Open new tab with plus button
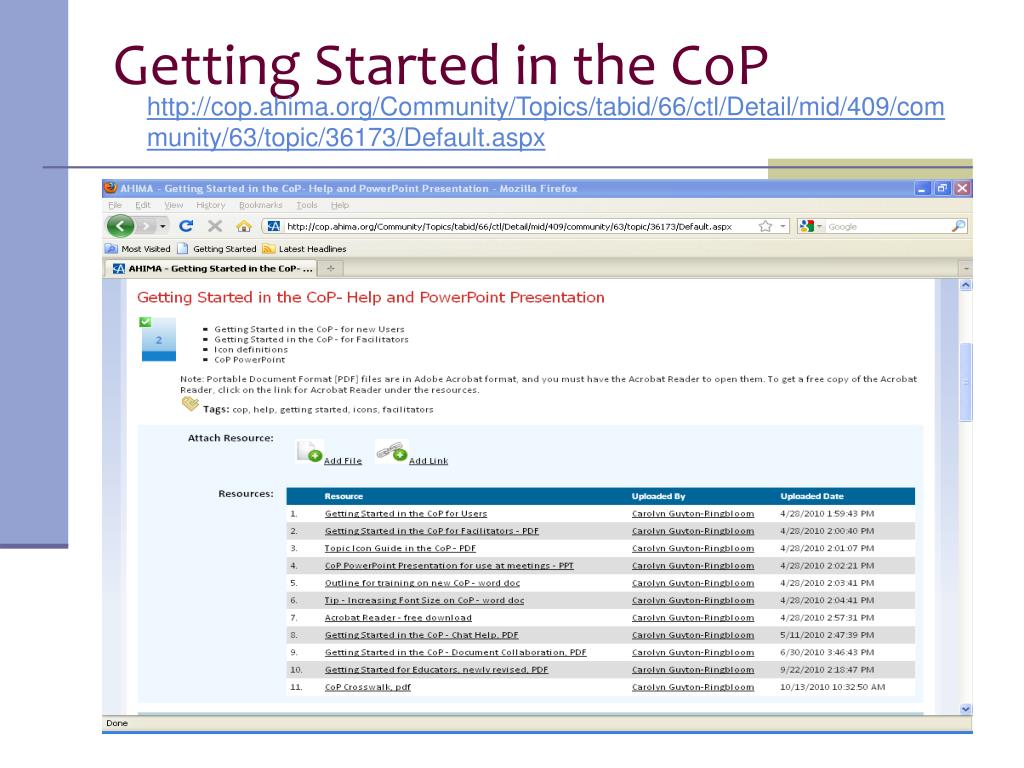The image size is (1024, 768). (330, 268)
